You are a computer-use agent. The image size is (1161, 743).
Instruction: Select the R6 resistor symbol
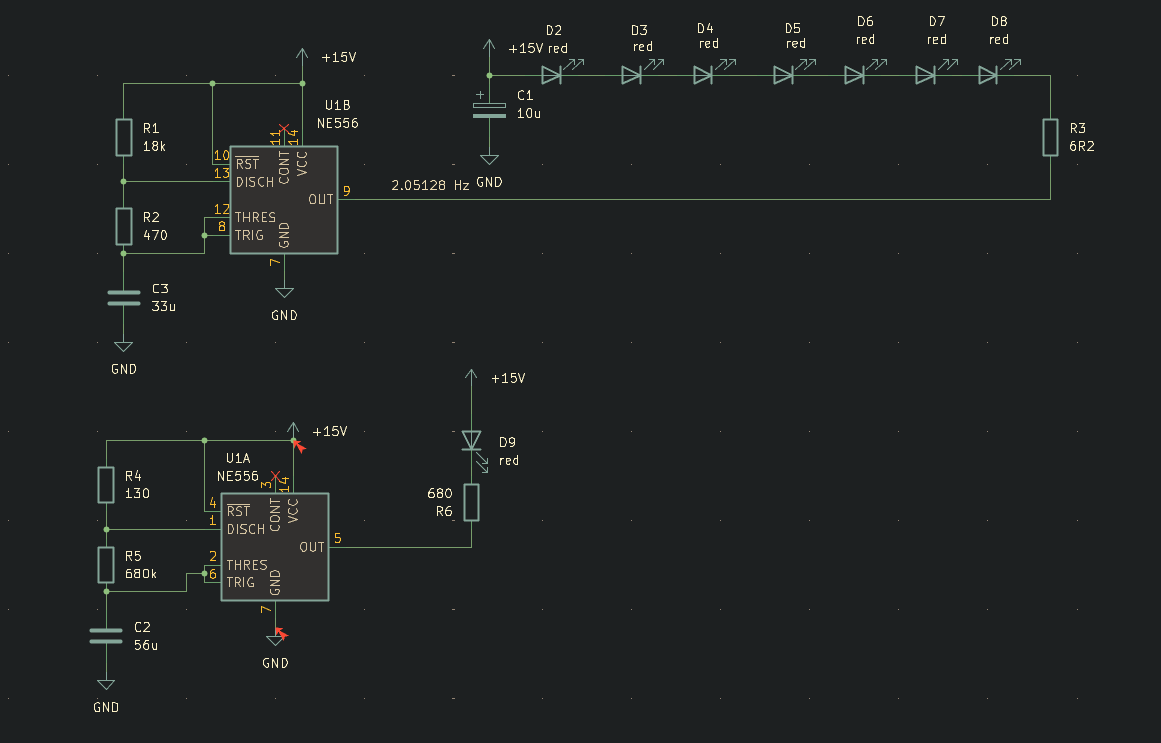[x=471, y=502]
